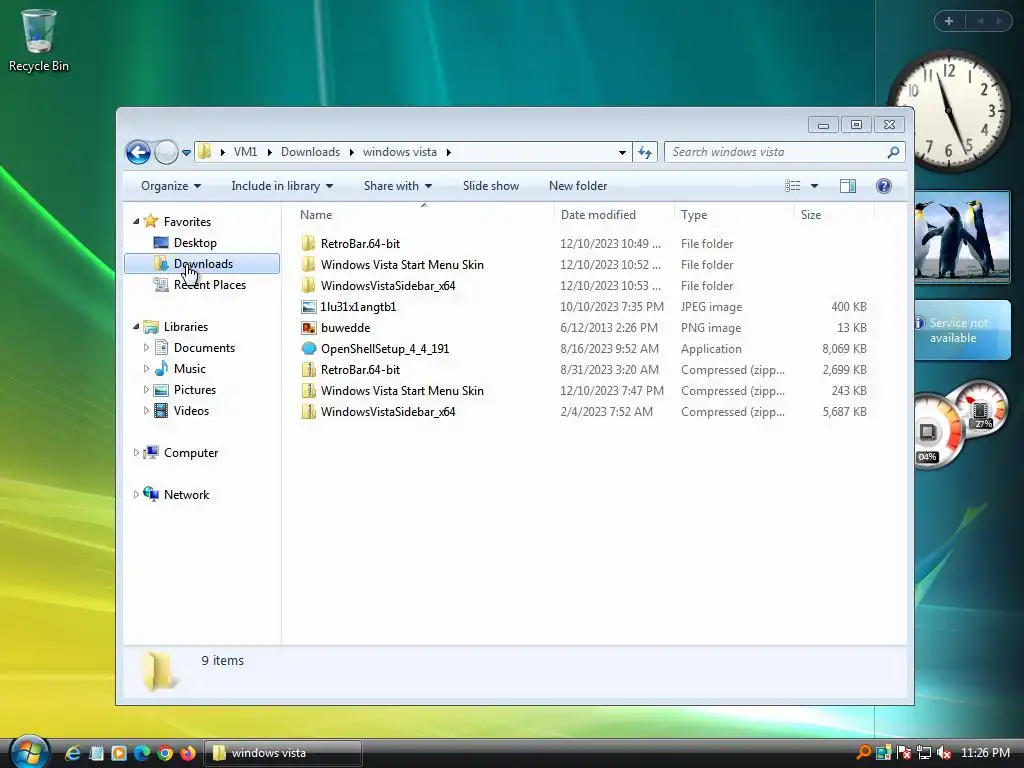Open the arrow after Downloads breadcrumb
This screenshot has width=1024, height=768.
click(351, 152)
